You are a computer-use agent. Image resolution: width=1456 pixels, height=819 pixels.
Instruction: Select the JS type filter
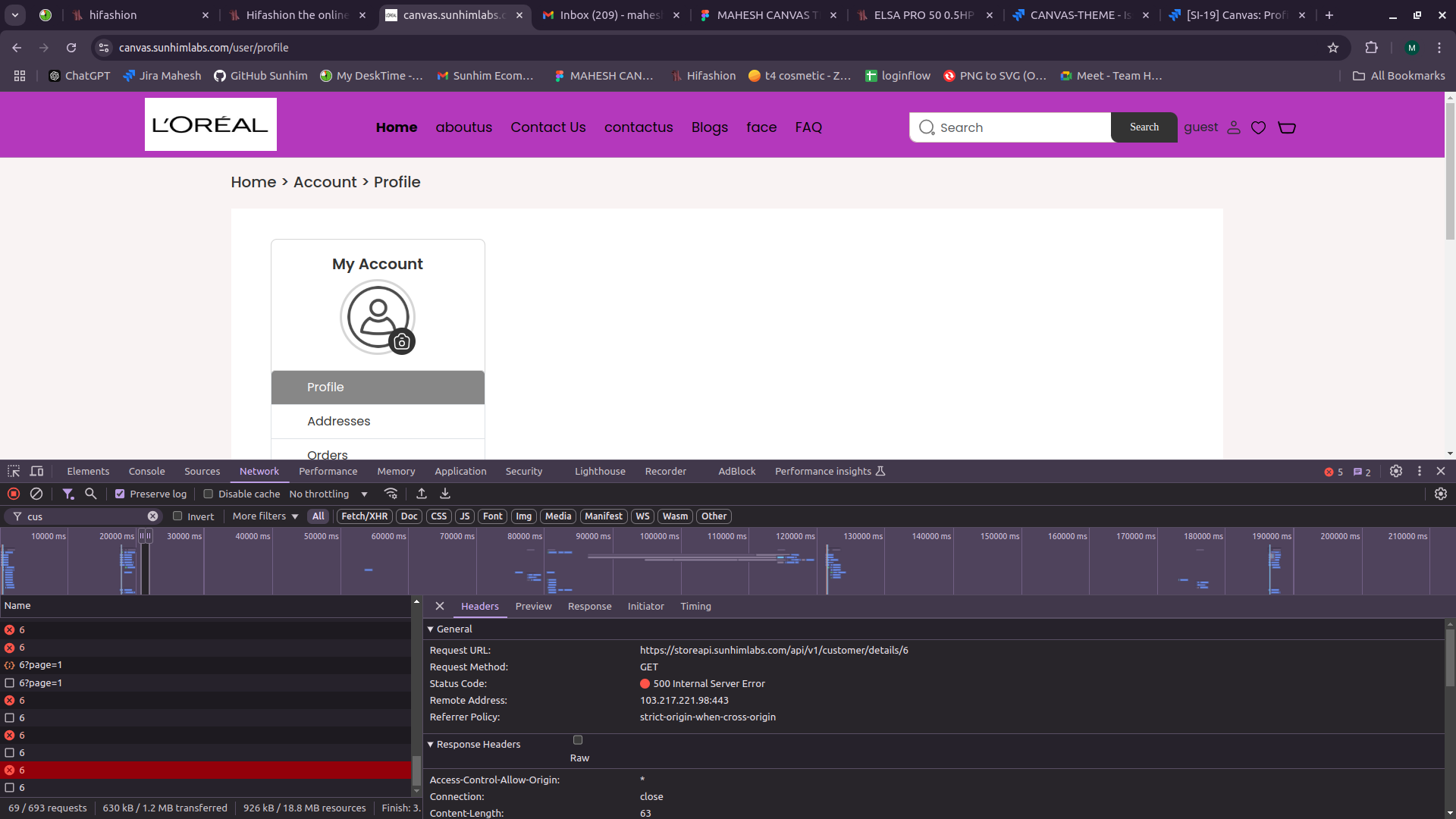[465, 516]
